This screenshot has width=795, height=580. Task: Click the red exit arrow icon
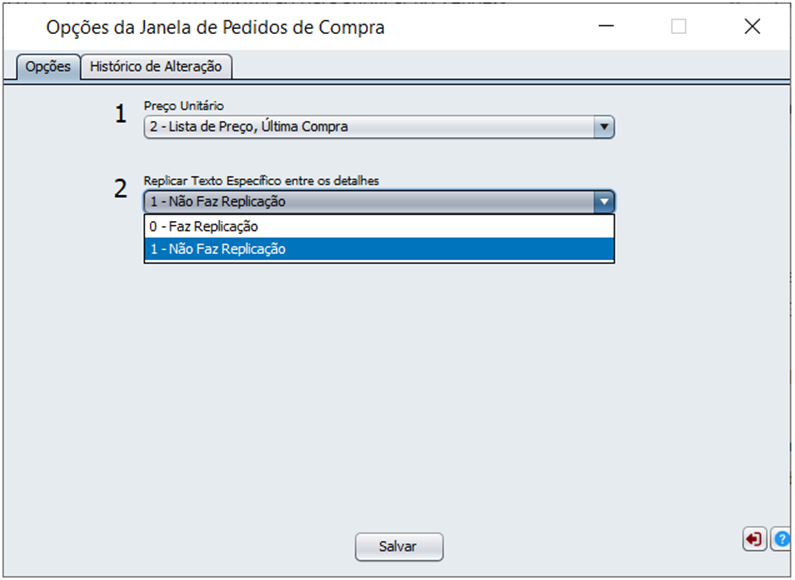[754, 539]
